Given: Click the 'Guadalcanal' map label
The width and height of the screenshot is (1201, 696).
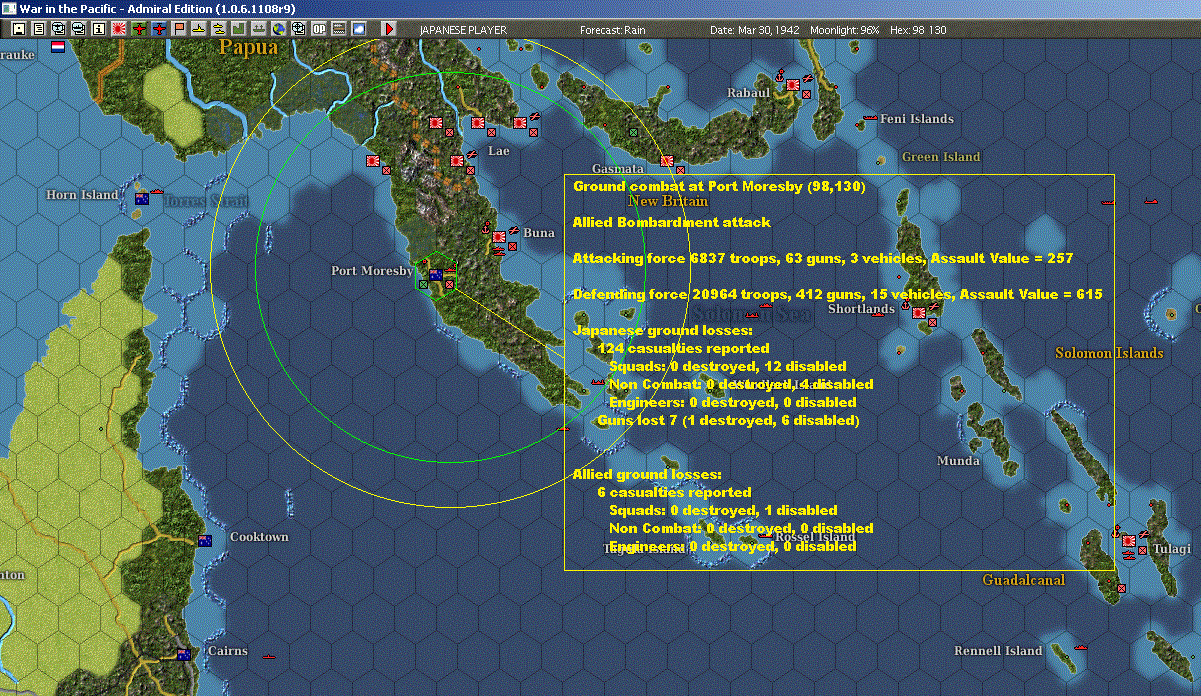Looking at the screenshot, I should (x=1024, y=580).
